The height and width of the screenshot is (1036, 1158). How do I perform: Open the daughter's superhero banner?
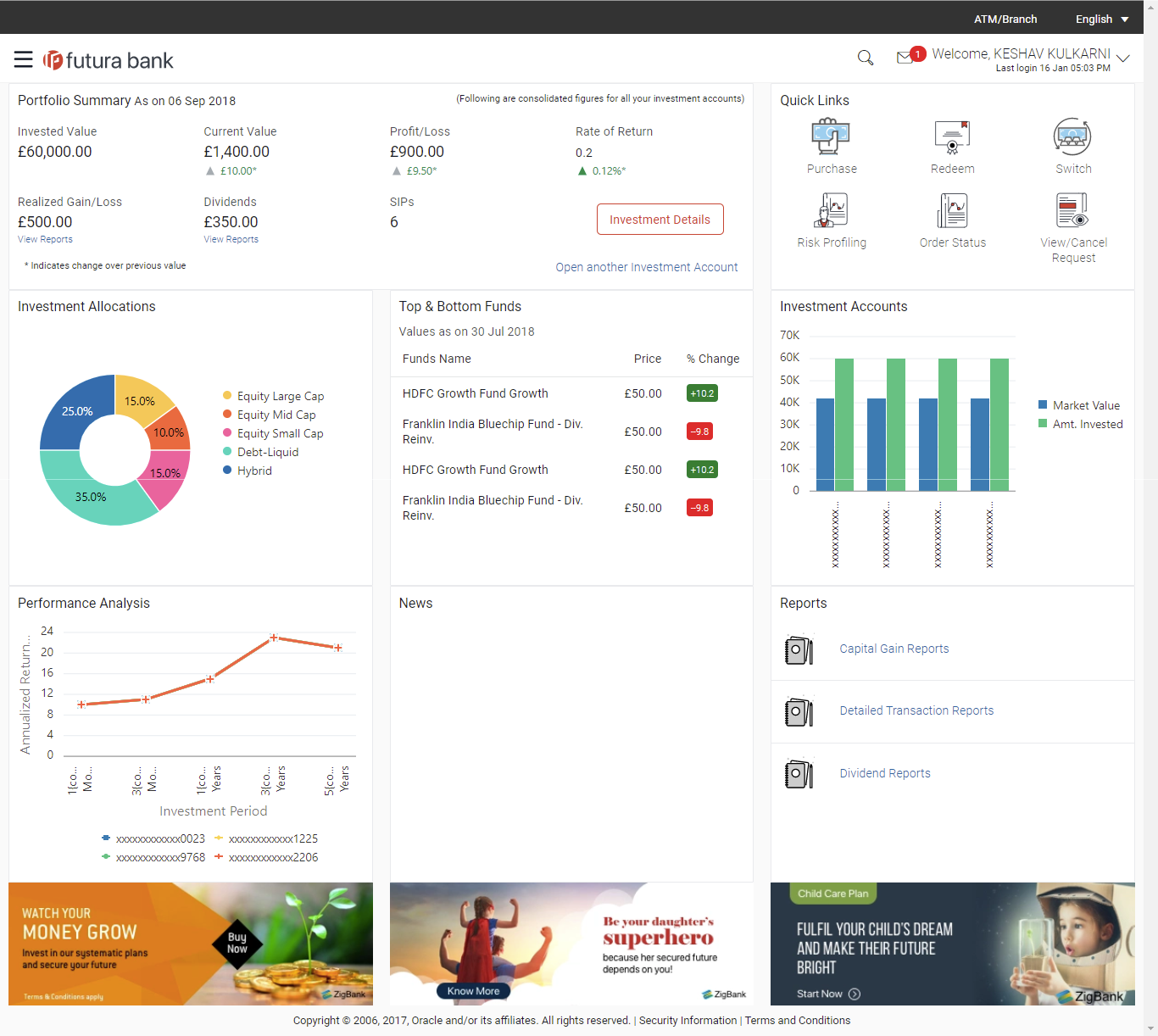571,944
